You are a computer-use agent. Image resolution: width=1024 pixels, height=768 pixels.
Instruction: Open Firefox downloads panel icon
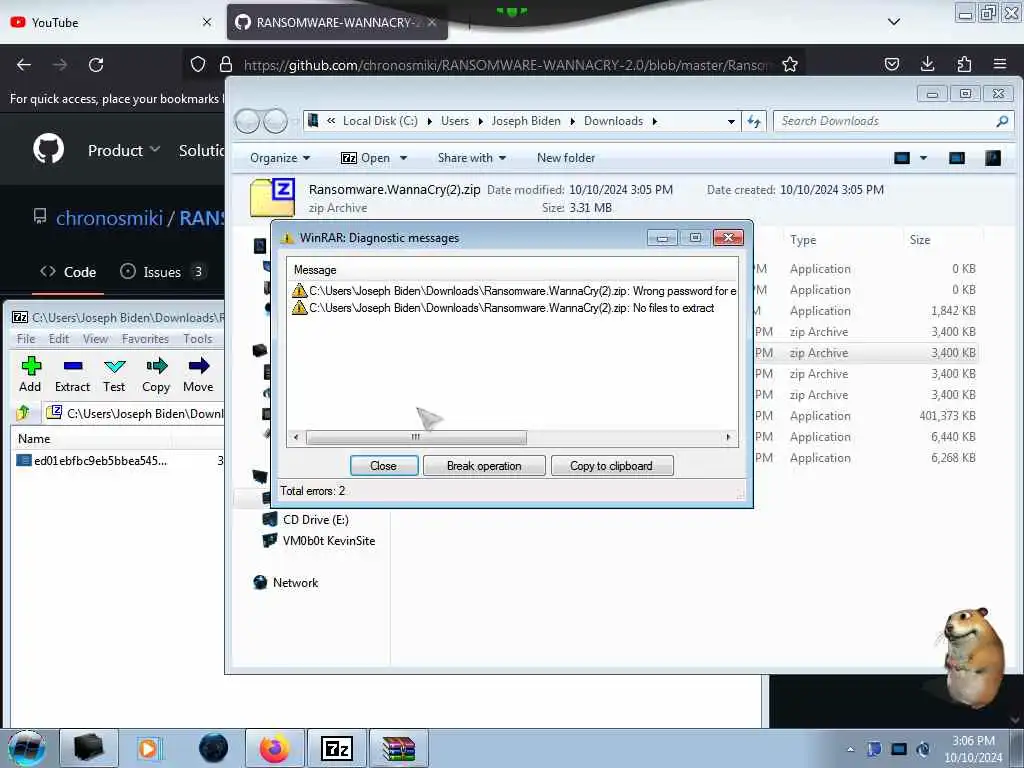(927, 64)
